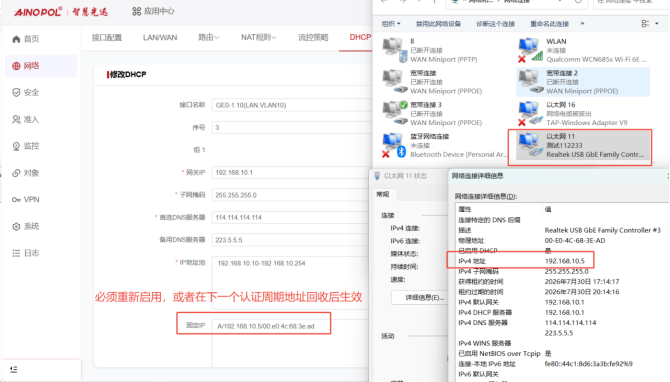This screenshot has width=670, height=382.
Task: Expand the 组织 toolbar dropdown
Action: (x=391, y=24)
